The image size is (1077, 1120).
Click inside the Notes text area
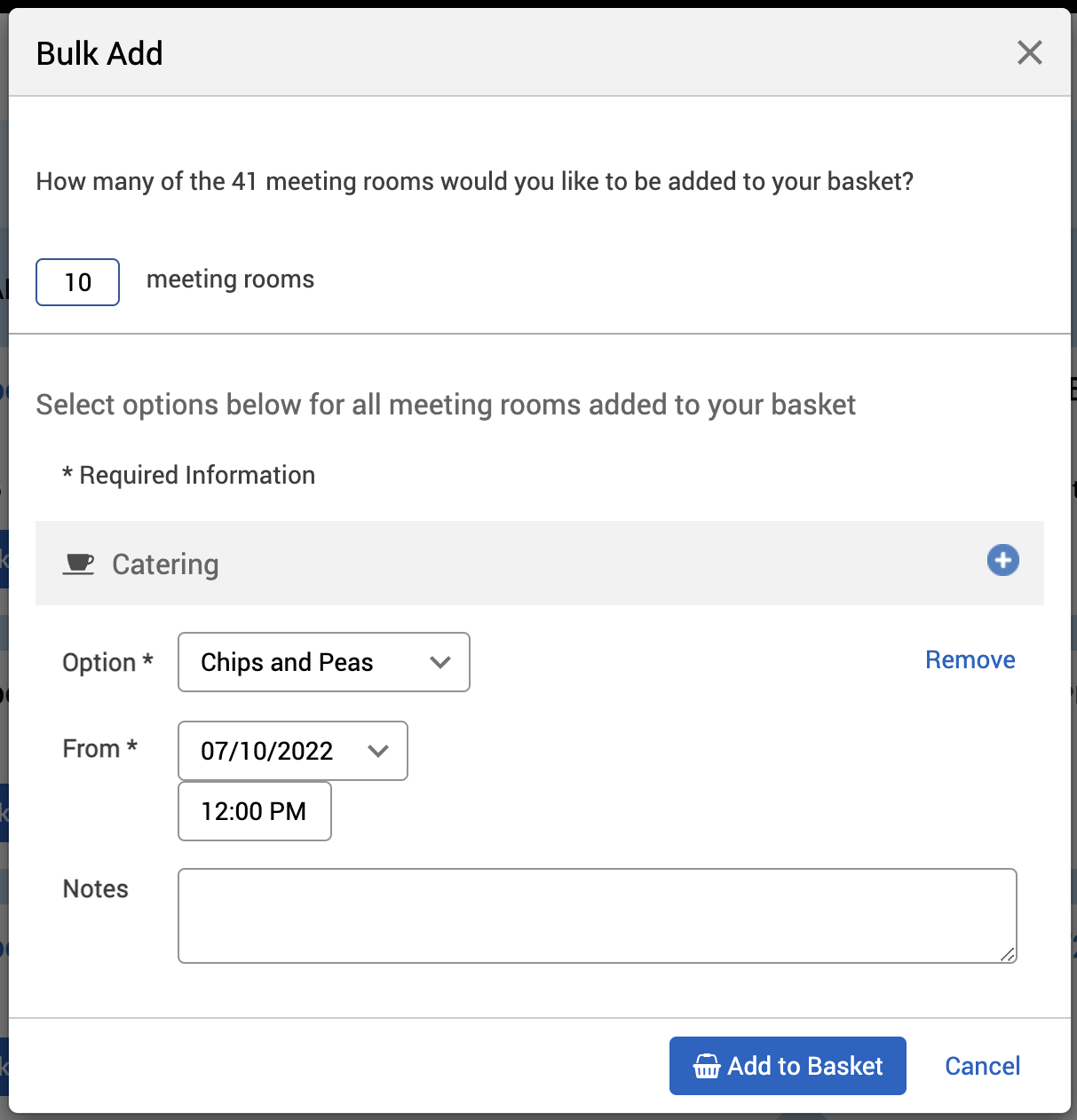[597, 915]
